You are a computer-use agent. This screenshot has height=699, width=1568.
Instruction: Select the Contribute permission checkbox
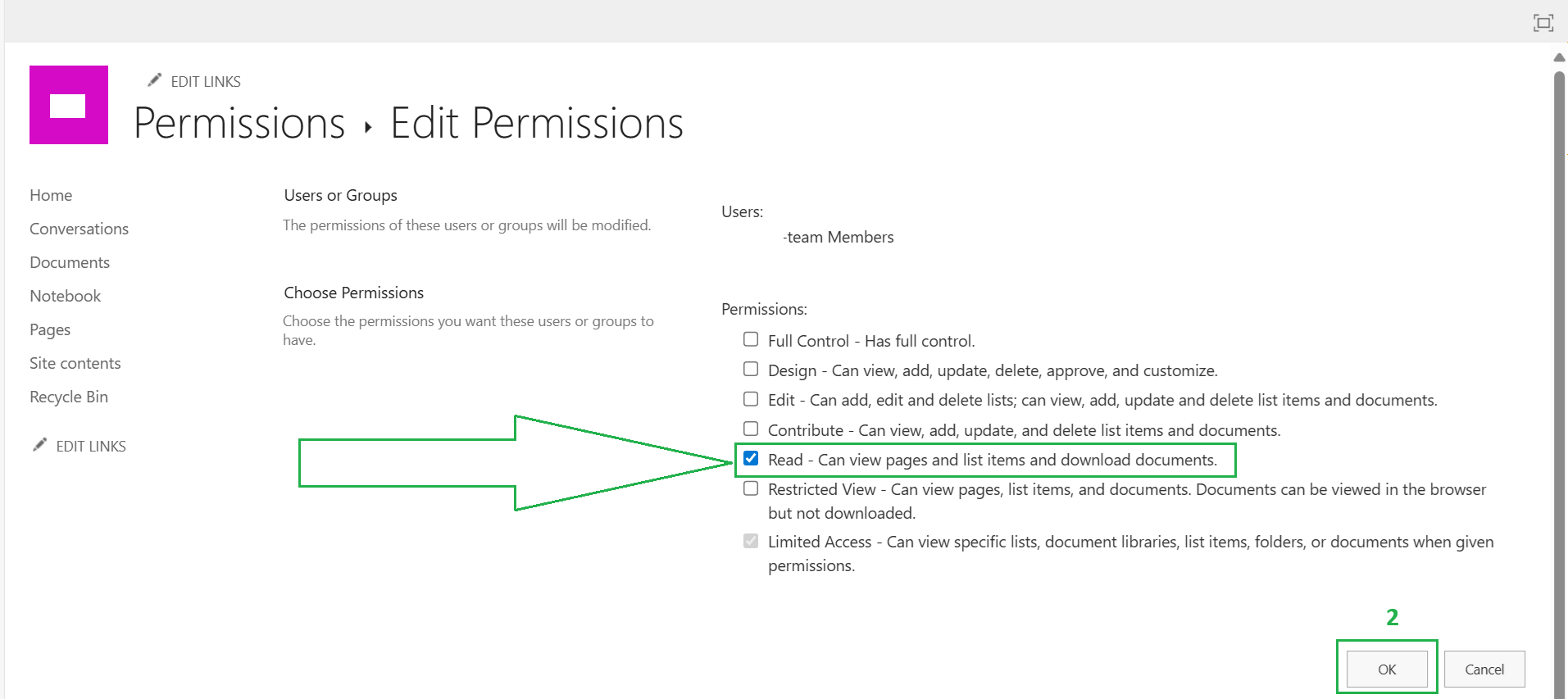(x=751, y=429)
